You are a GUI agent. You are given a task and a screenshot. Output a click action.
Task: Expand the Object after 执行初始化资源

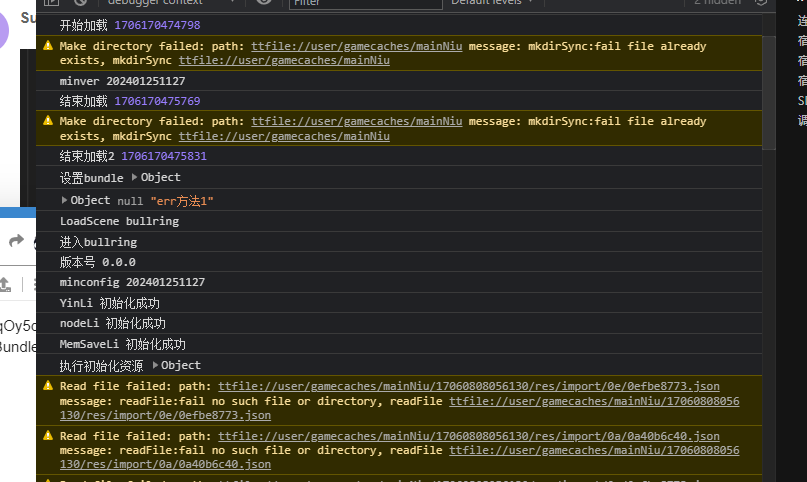pyautogui.click(x=155, y=365)
